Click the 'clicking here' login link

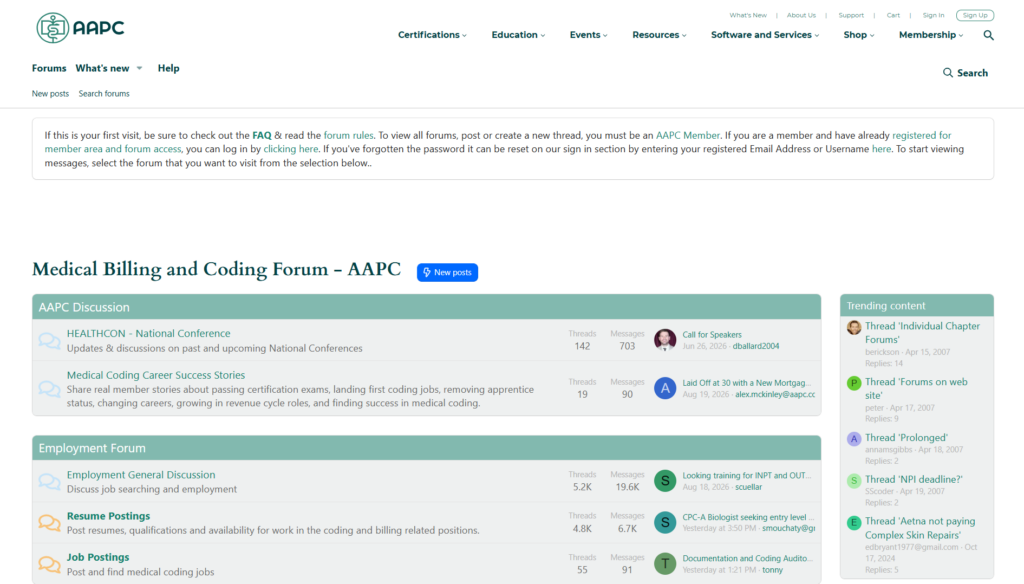click(291, 149)
